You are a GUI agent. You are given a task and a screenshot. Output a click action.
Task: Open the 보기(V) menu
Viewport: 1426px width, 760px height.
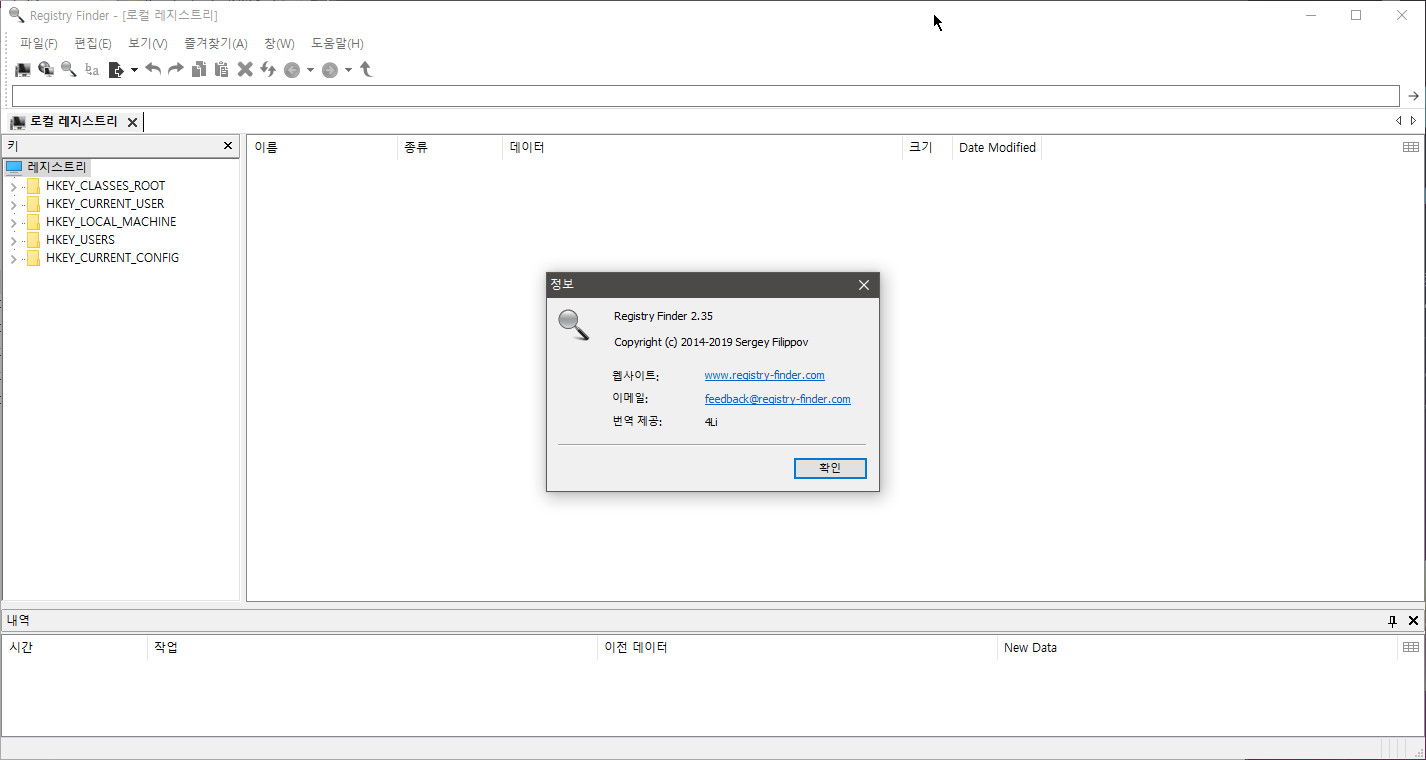148,44
